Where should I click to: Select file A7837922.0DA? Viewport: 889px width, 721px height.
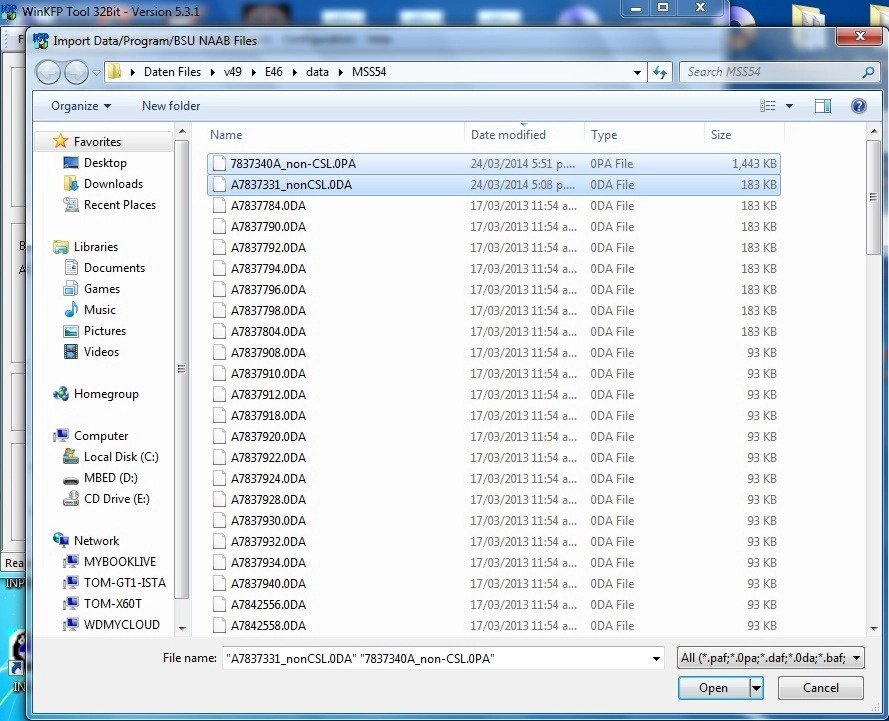tap(493, 457)
